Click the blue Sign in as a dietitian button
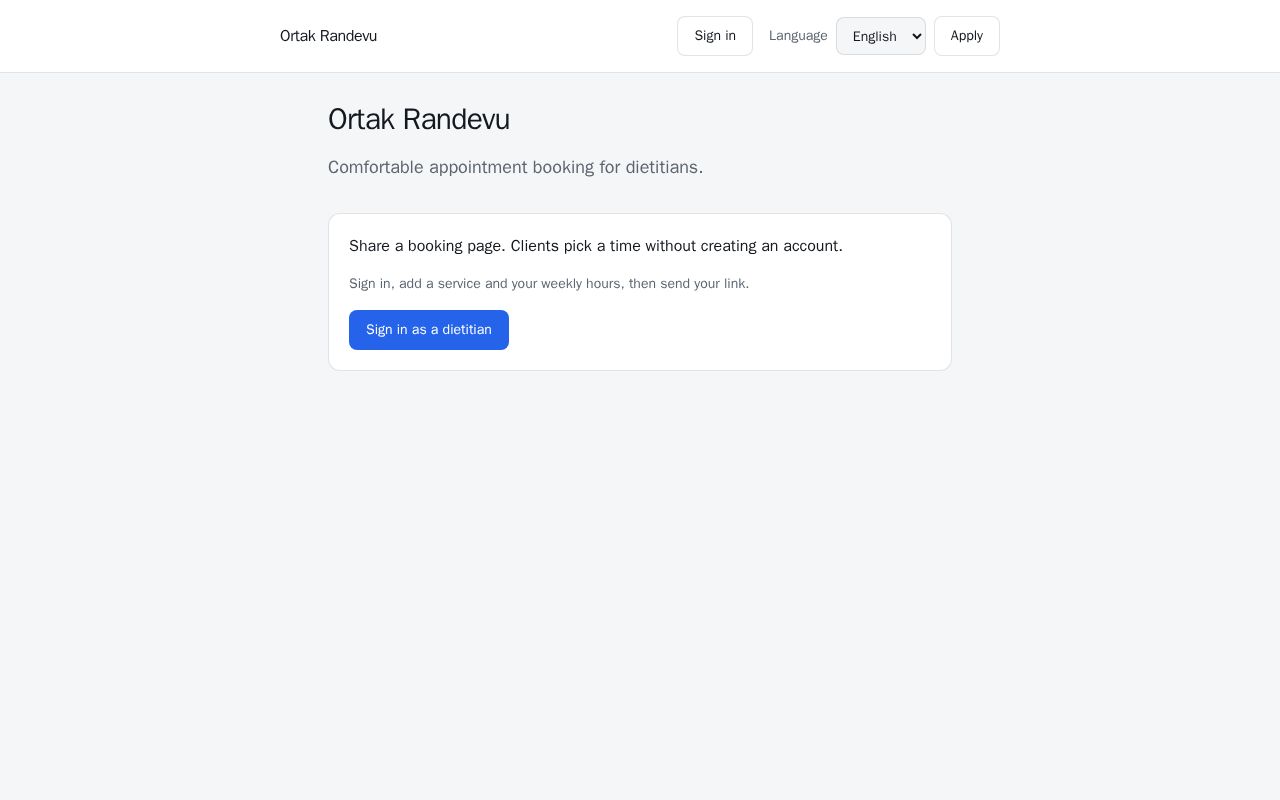Image resolution: width=1280 pixels, height=800 pixels. point(428,330)
